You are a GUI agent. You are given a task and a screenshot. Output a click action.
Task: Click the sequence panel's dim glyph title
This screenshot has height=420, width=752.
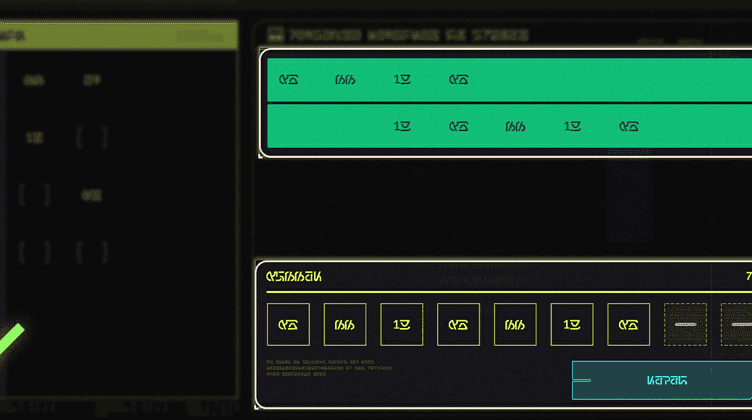(409, 35)
